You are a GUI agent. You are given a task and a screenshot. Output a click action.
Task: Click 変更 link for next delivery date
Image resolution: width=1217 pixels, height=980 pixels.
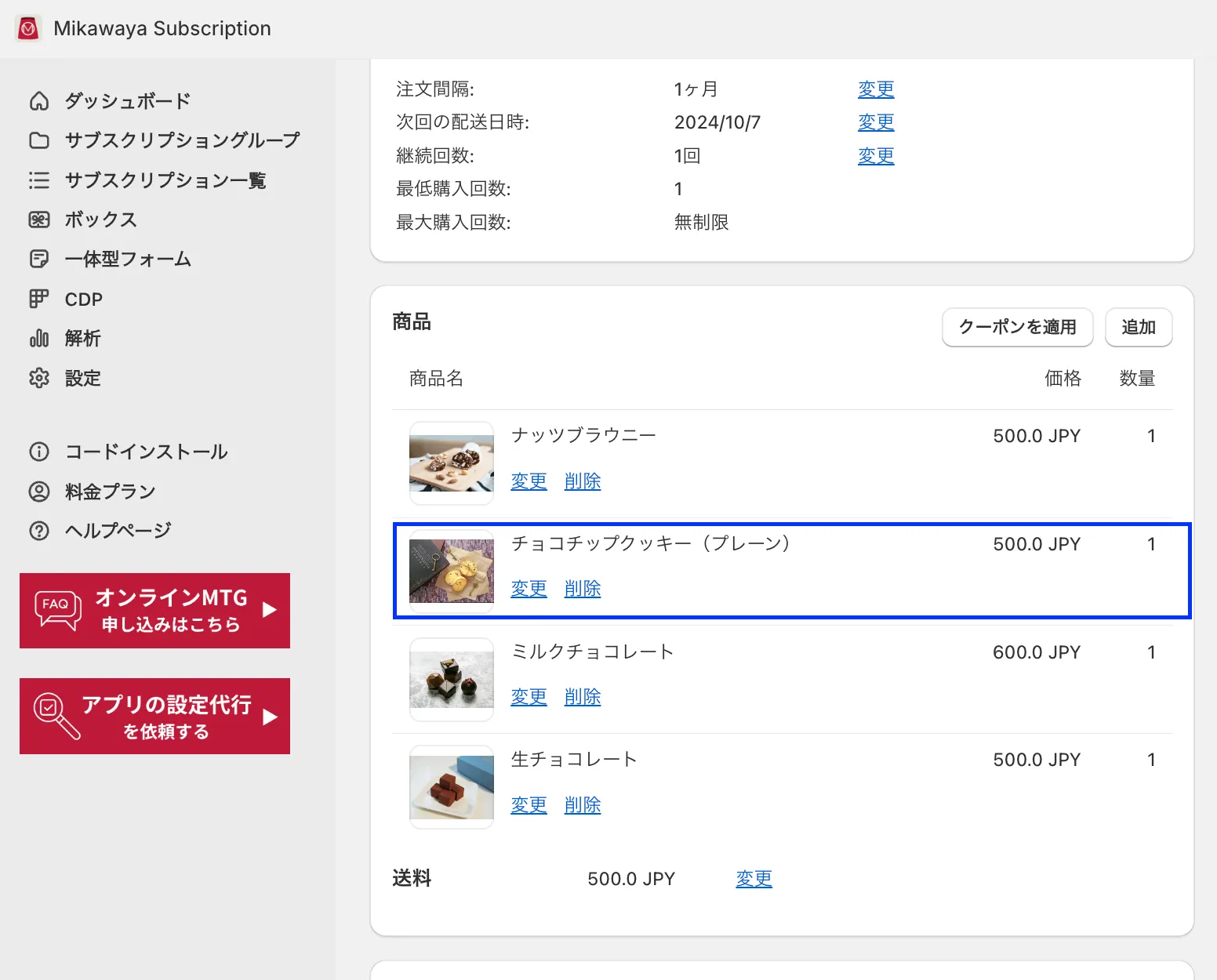875,122
